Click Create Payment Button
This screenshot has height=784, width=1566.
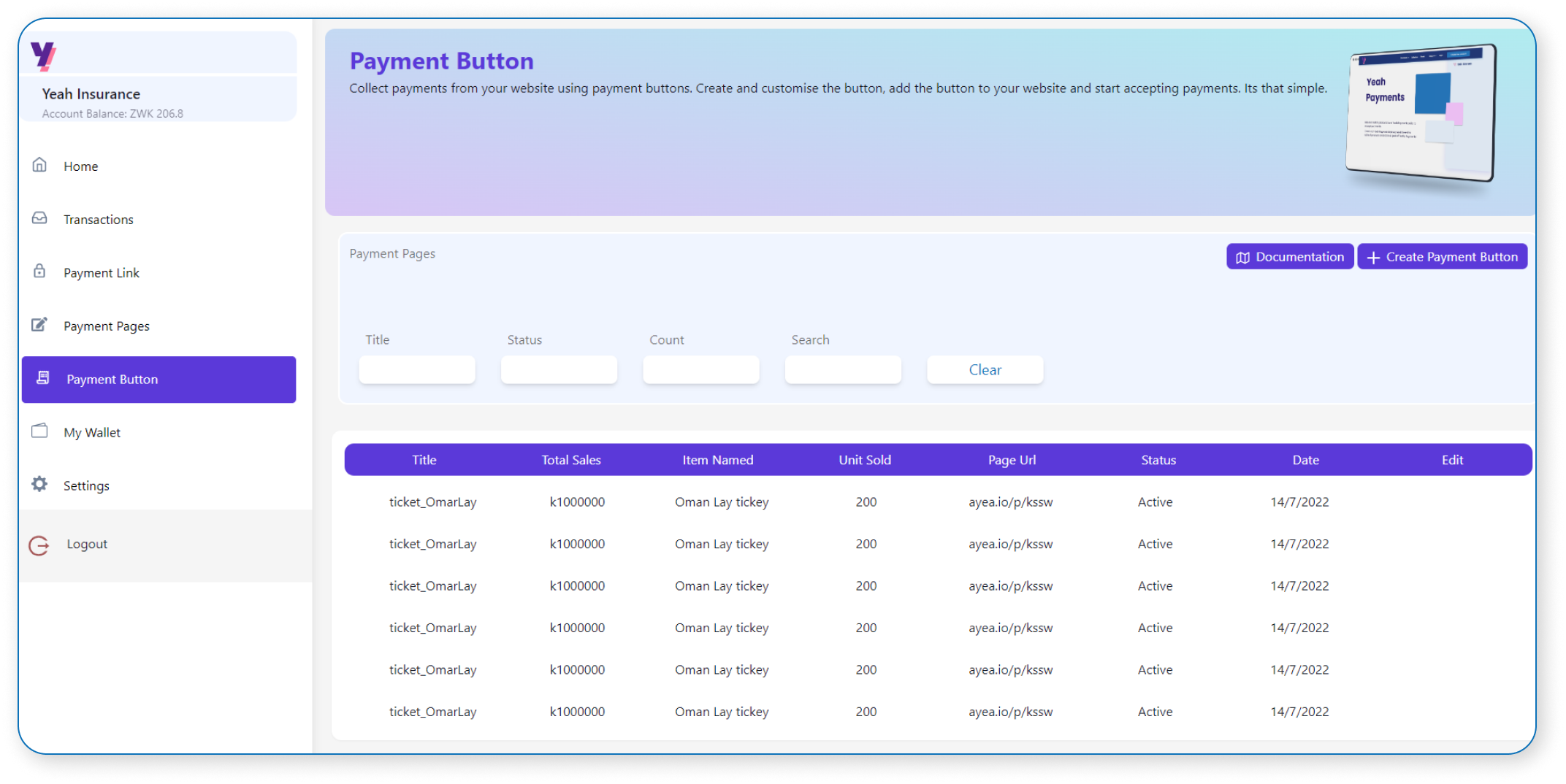1442,257
